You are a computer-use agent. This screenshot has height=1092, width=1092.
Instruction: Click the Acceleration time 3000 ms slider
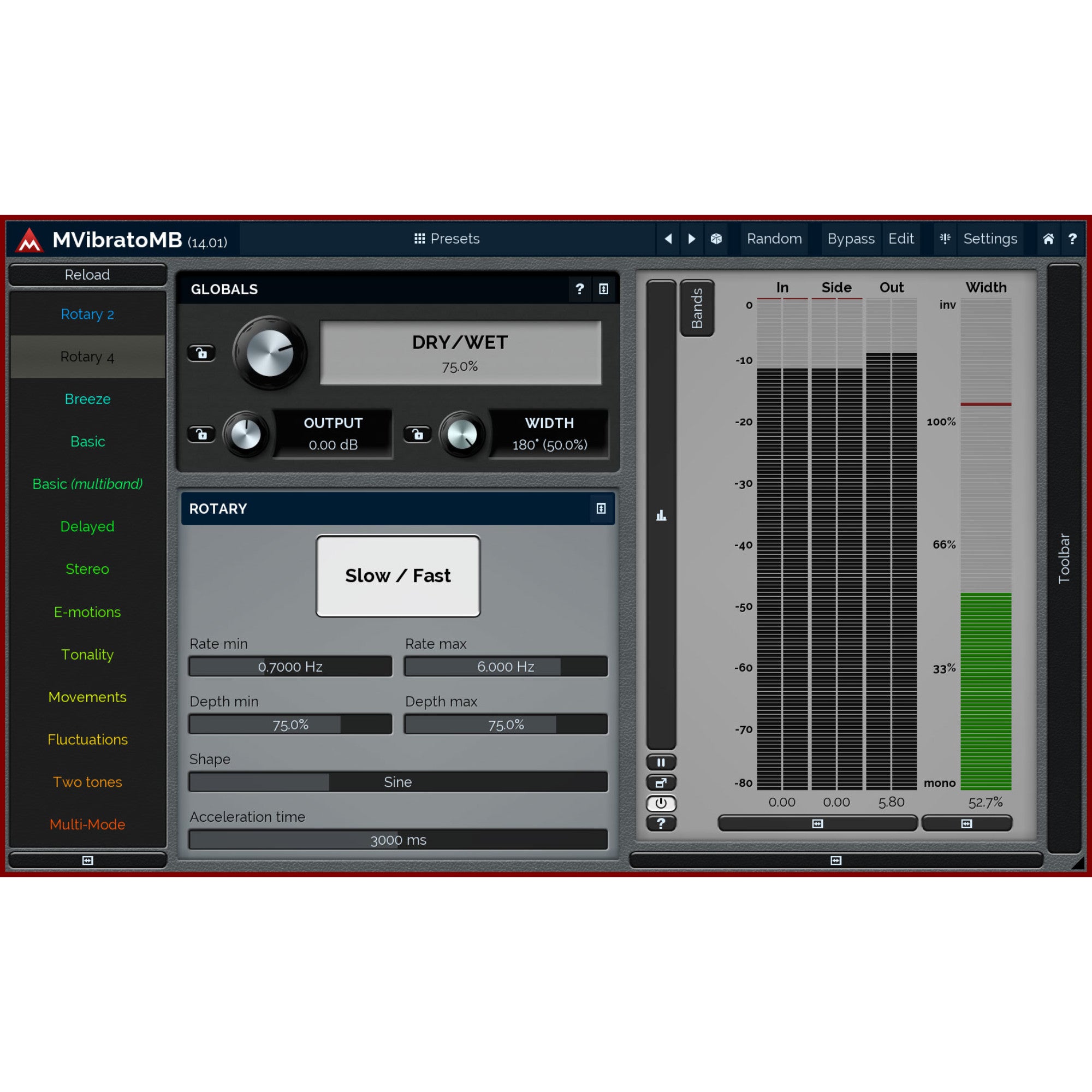coord(399,839)
